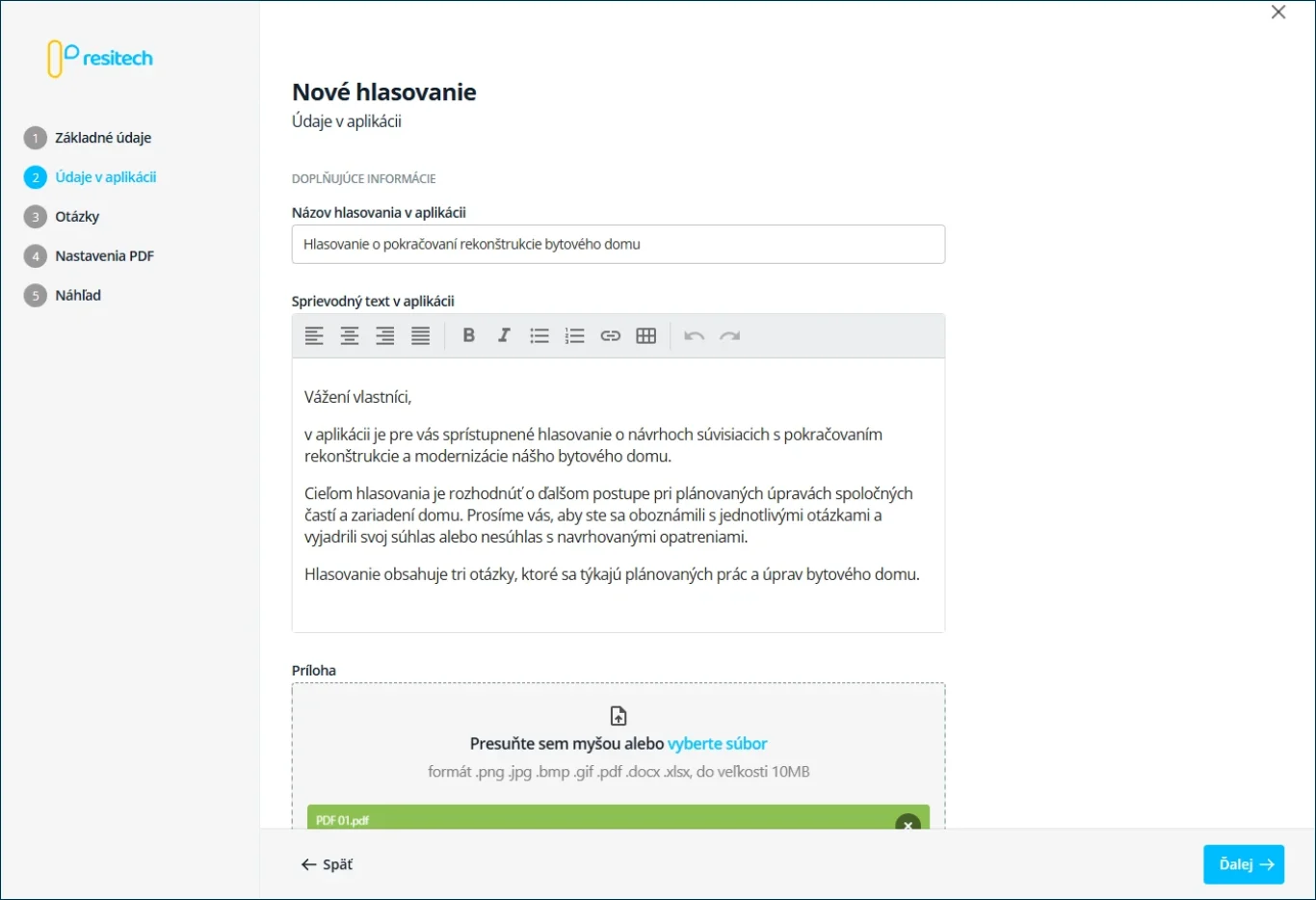The width and height of the screenshot is (1316, 900).
Task: Click the file upload icon
Action: 619,716
